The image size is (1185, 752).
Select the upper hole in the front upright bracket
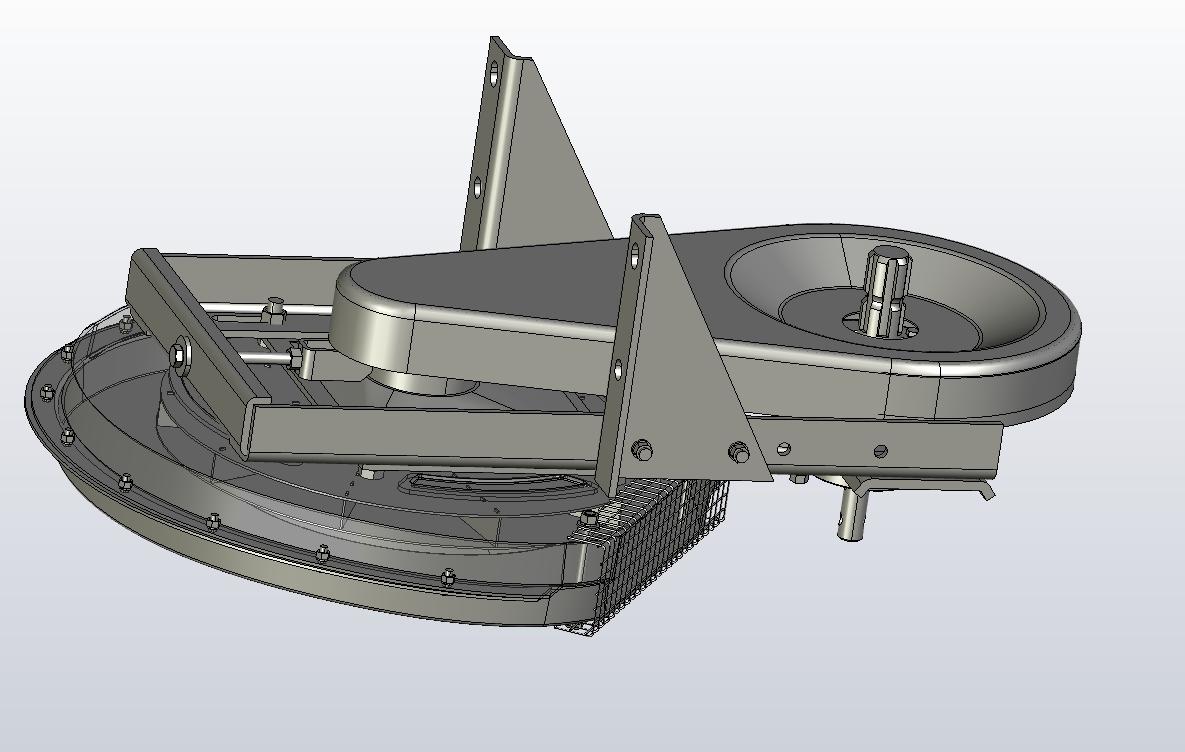tap(635, 255)
